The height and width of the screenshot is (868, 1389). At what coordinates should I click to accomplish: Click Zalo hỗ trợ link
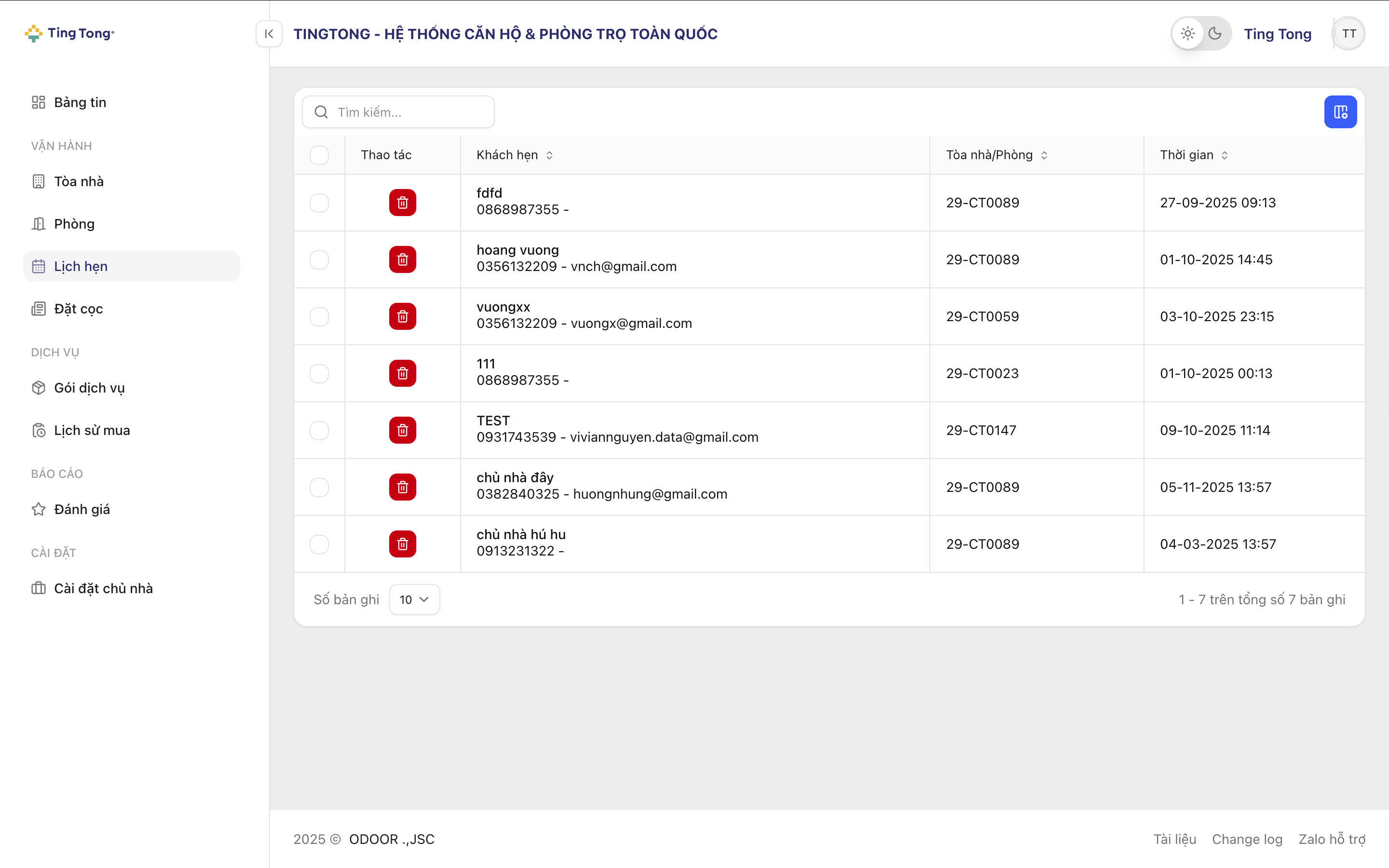coord(1332,839)
